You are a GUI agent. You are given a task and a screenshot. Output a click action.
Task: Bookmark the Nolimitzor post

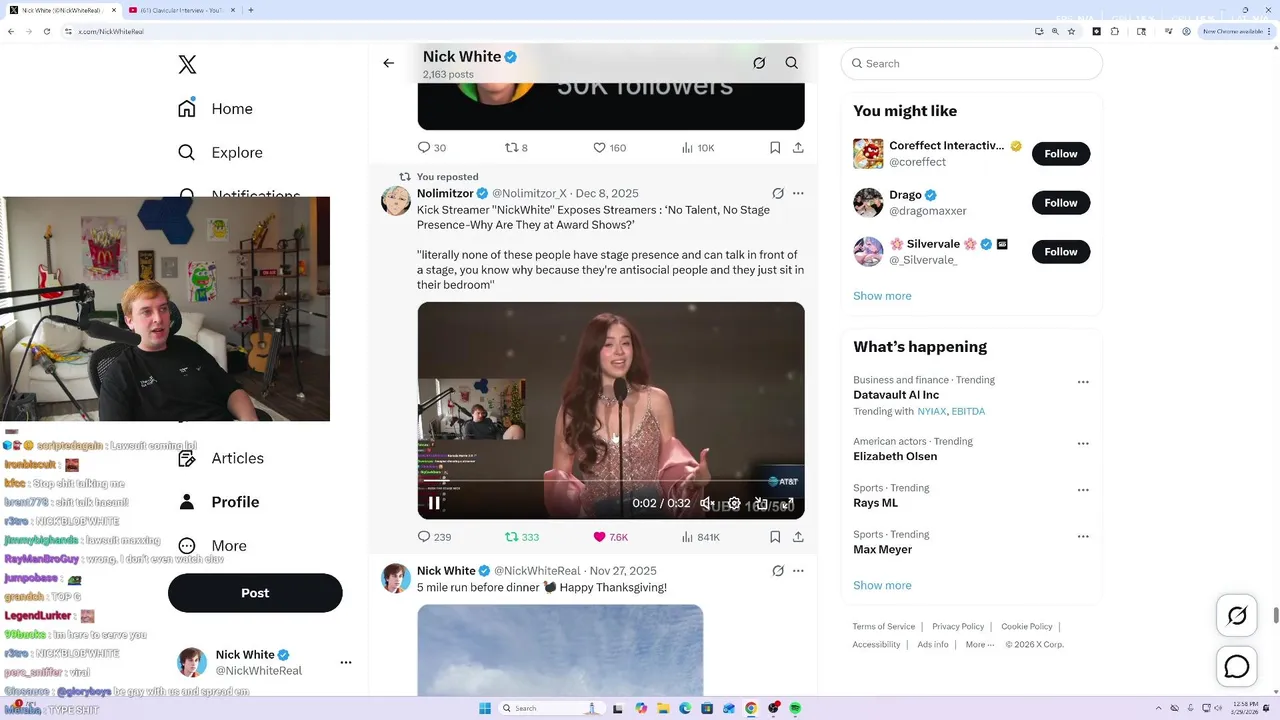click(775, 537)
